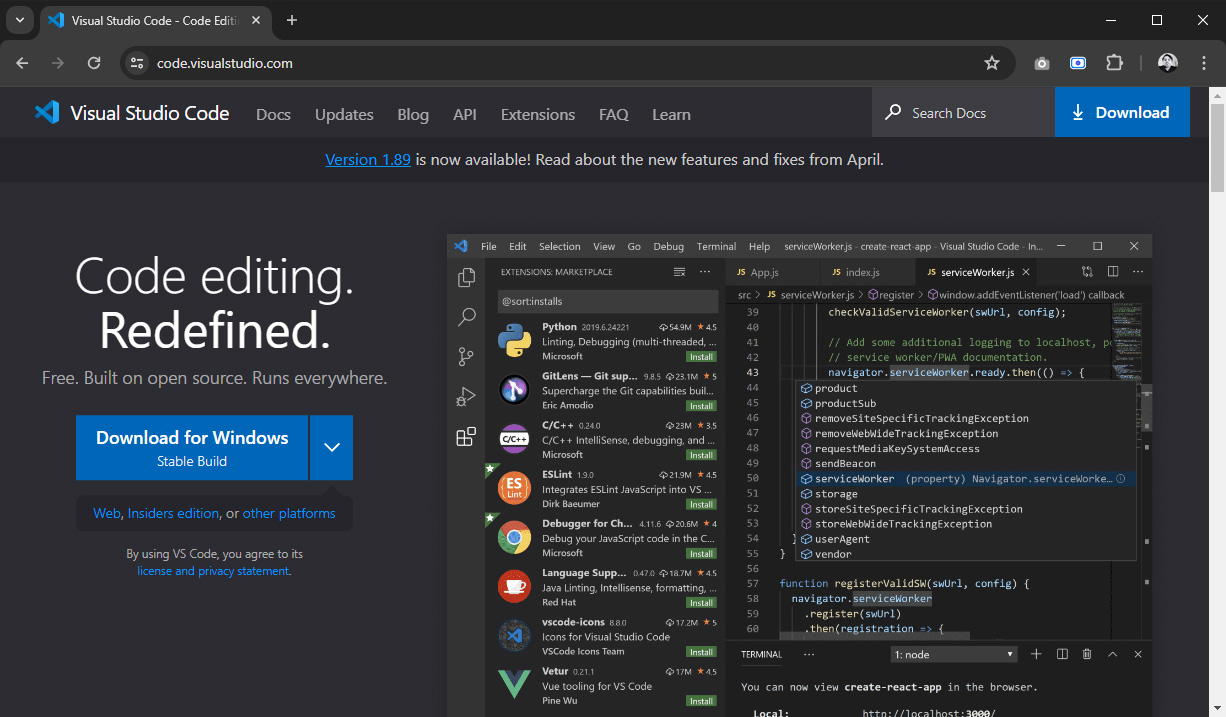Open the FAQ nav item

click(614, 114)
